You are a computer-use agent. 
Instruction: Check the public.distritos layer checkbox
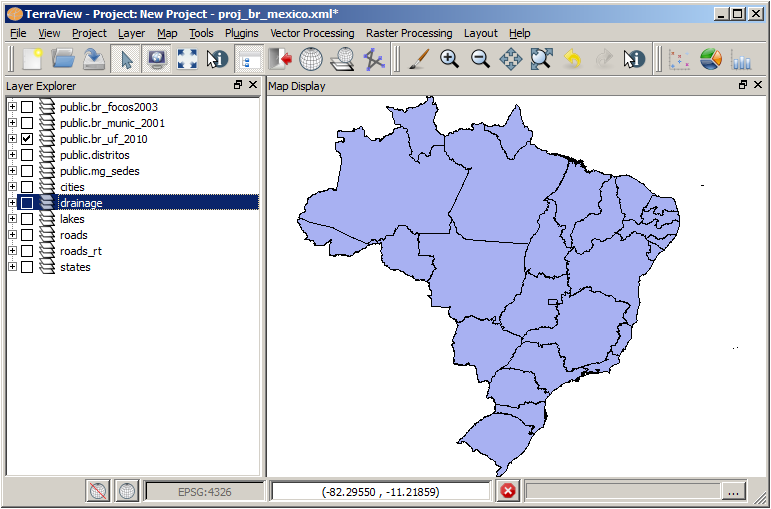pyautogui.click(x=27, y=155)
